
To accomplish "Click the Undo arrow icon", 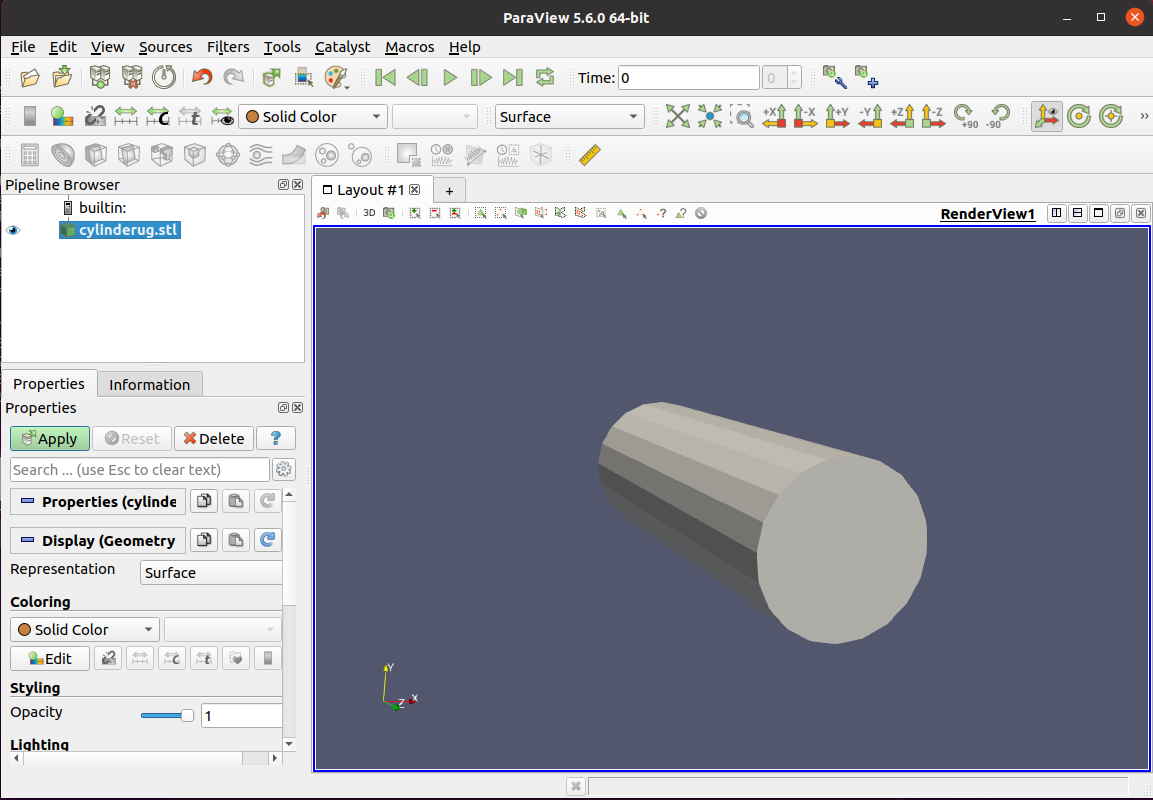I will 201,77.
